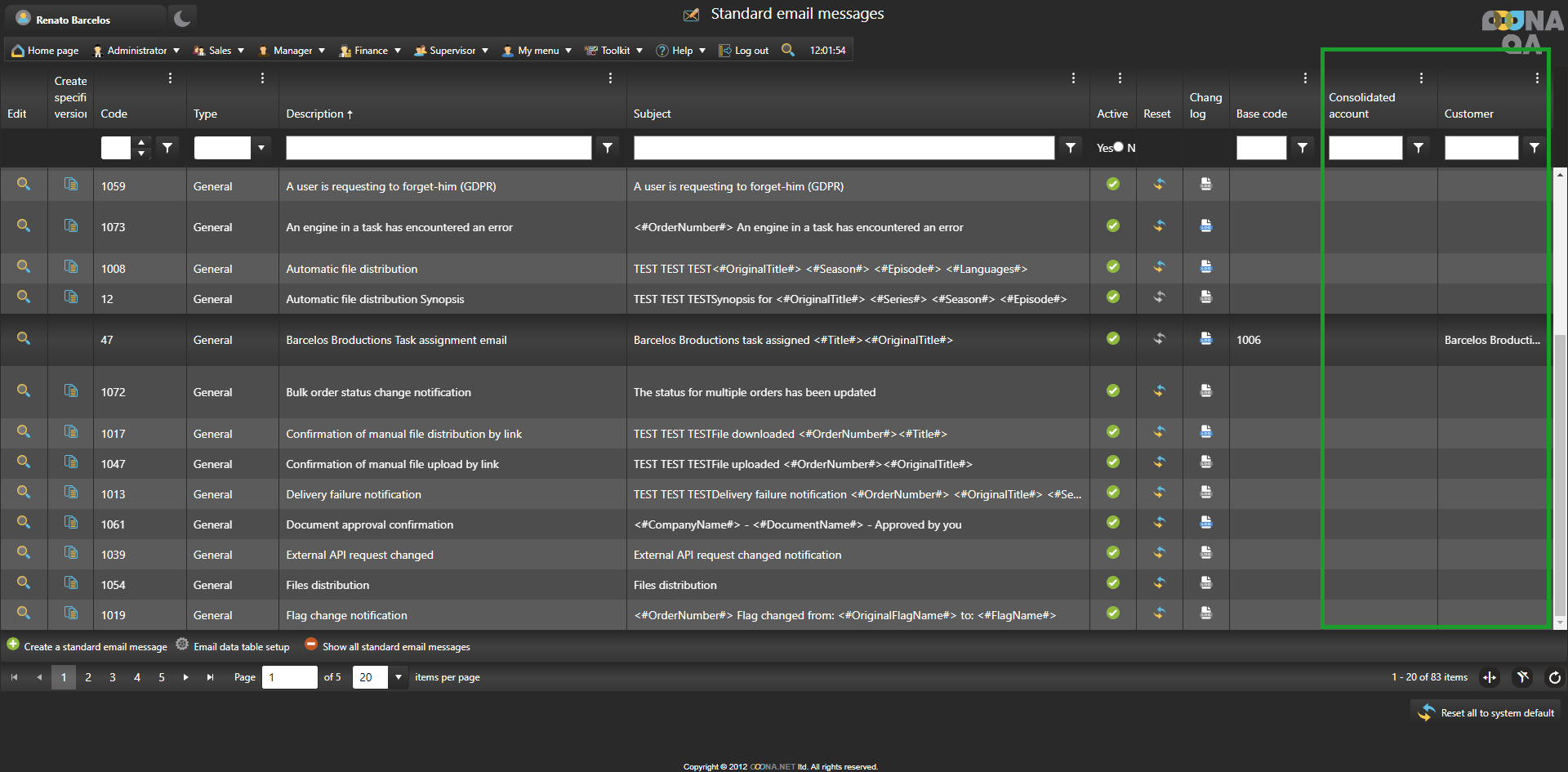Open Subject column options menu

(1072, 78)
